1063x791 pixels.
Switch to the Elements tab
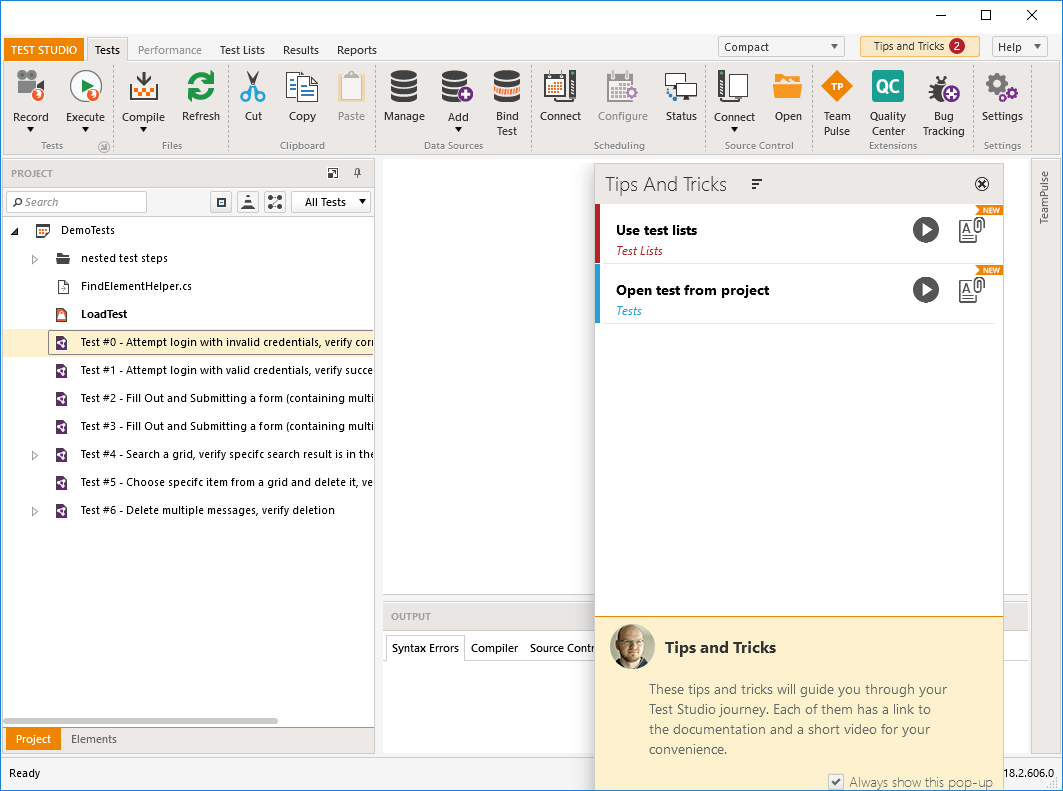pos(94,740)
